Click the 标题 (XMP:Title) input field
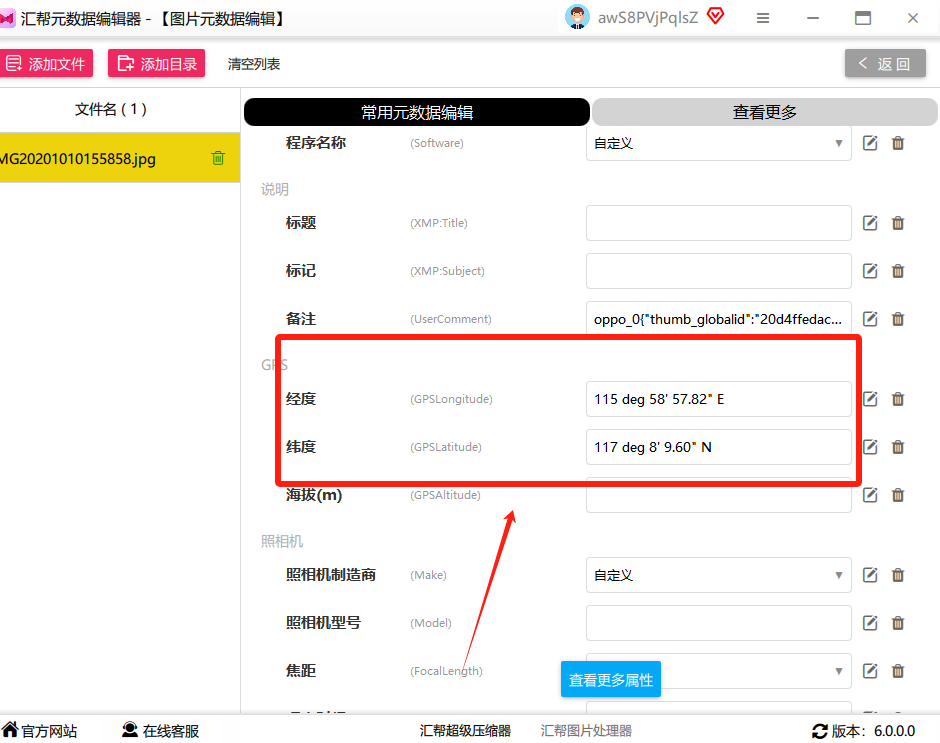Image resolution: width=940 pixels, height=743 pixels. [719, 223]
